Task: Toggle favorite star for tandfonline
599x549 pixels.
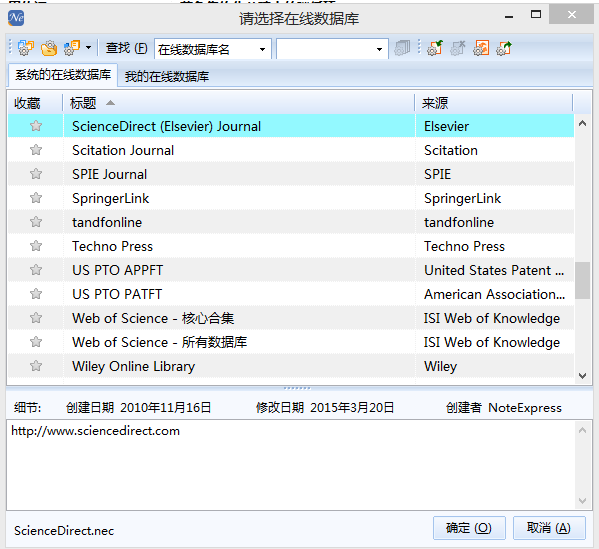Action: coord(36,222)
